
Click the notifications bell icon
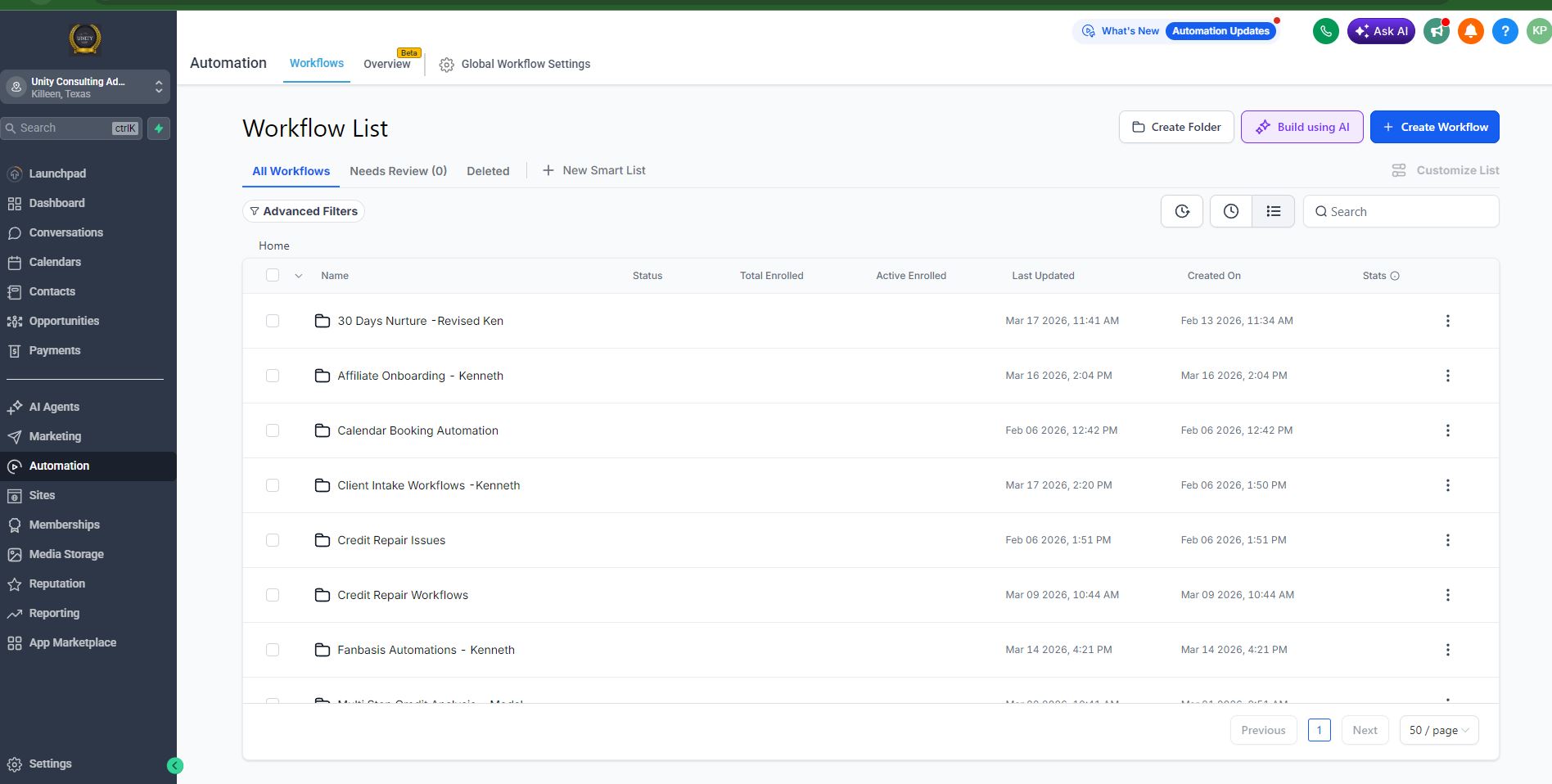click(x=1470, y=30)
